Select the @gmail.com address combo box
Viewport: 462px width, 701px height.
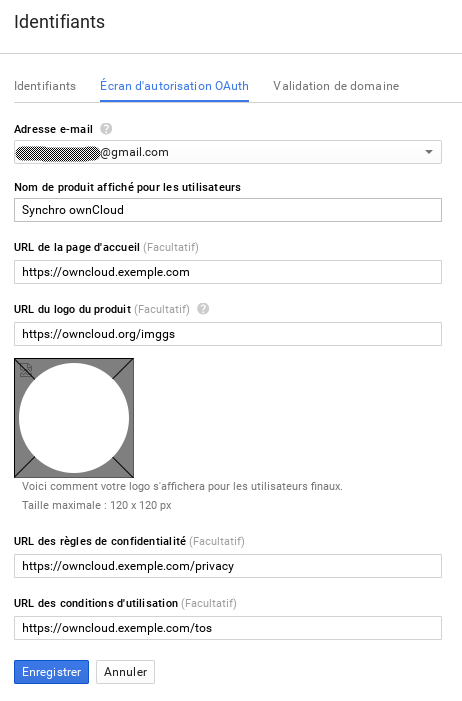[228, 152]
